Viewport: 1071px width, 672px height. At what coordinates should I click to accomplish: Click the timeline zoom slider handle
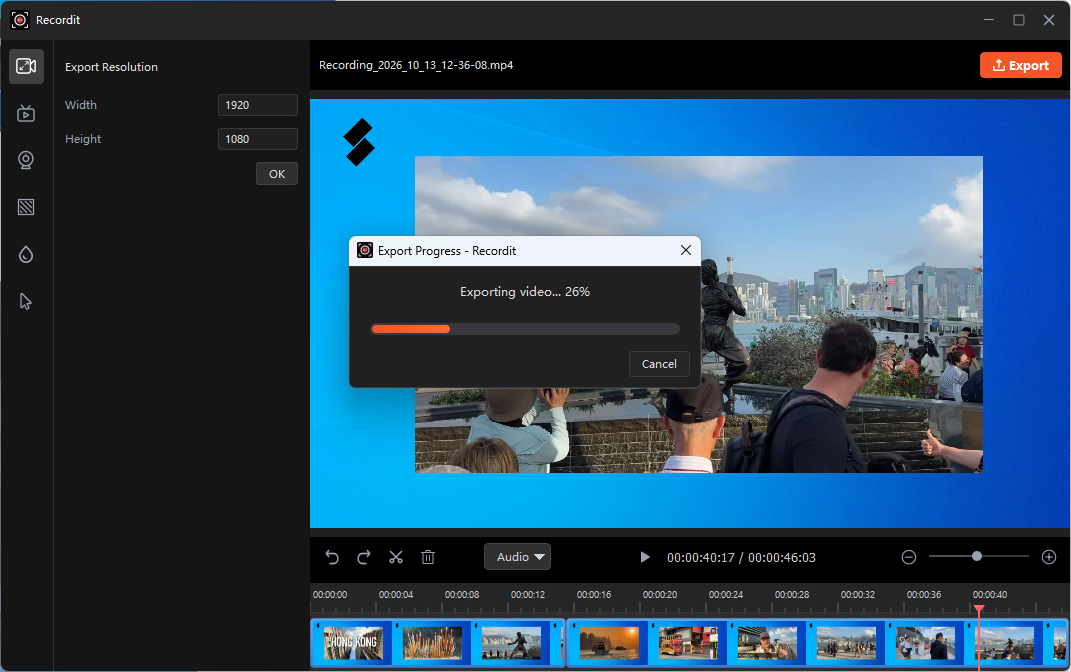point(977,557)
